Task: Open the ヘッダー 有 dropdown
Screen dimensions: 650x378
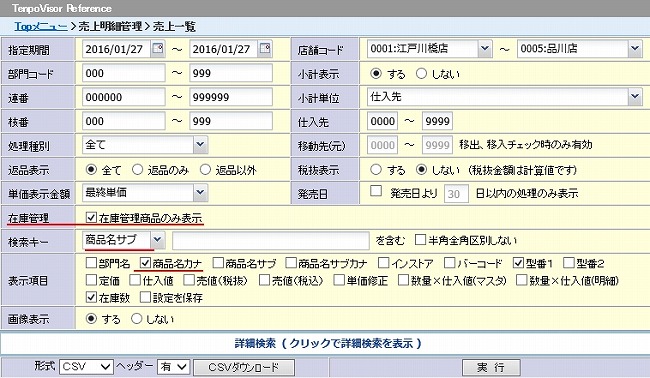Action: pos(174,367)
